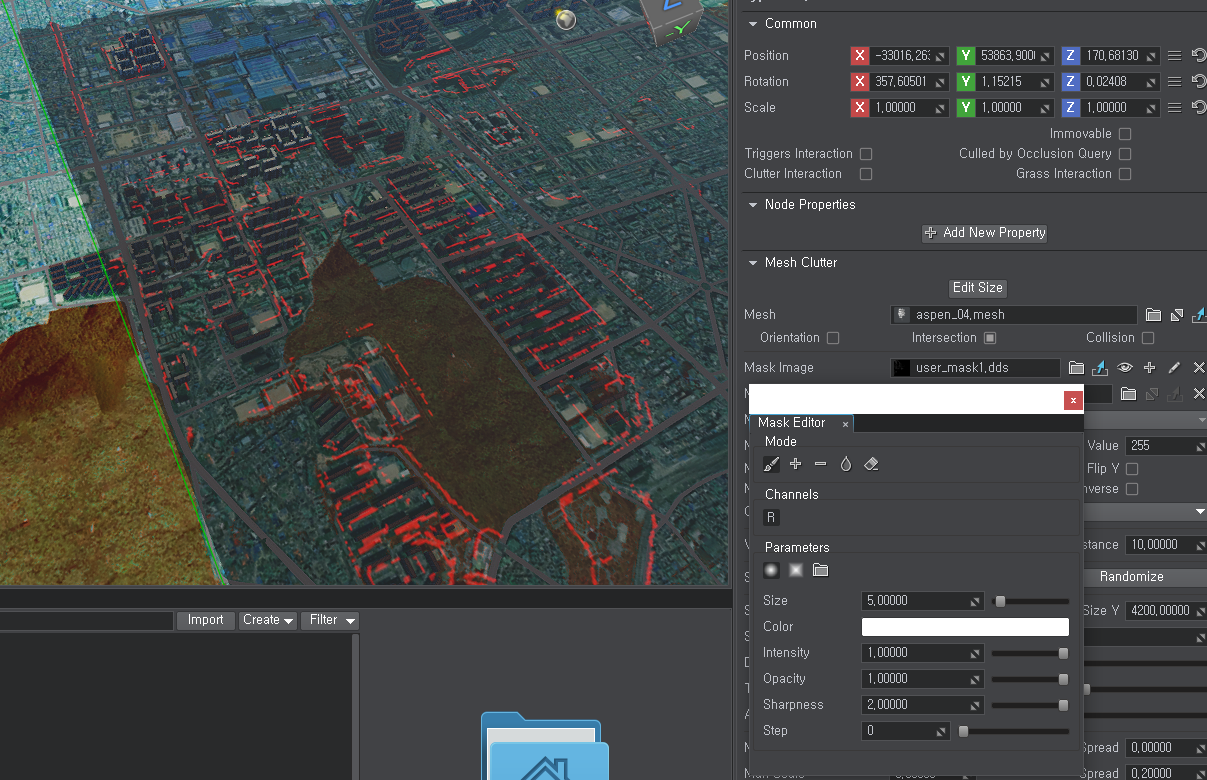Click the Add New Property button
The image size is (1207, 780).
(x=984, y=233)
